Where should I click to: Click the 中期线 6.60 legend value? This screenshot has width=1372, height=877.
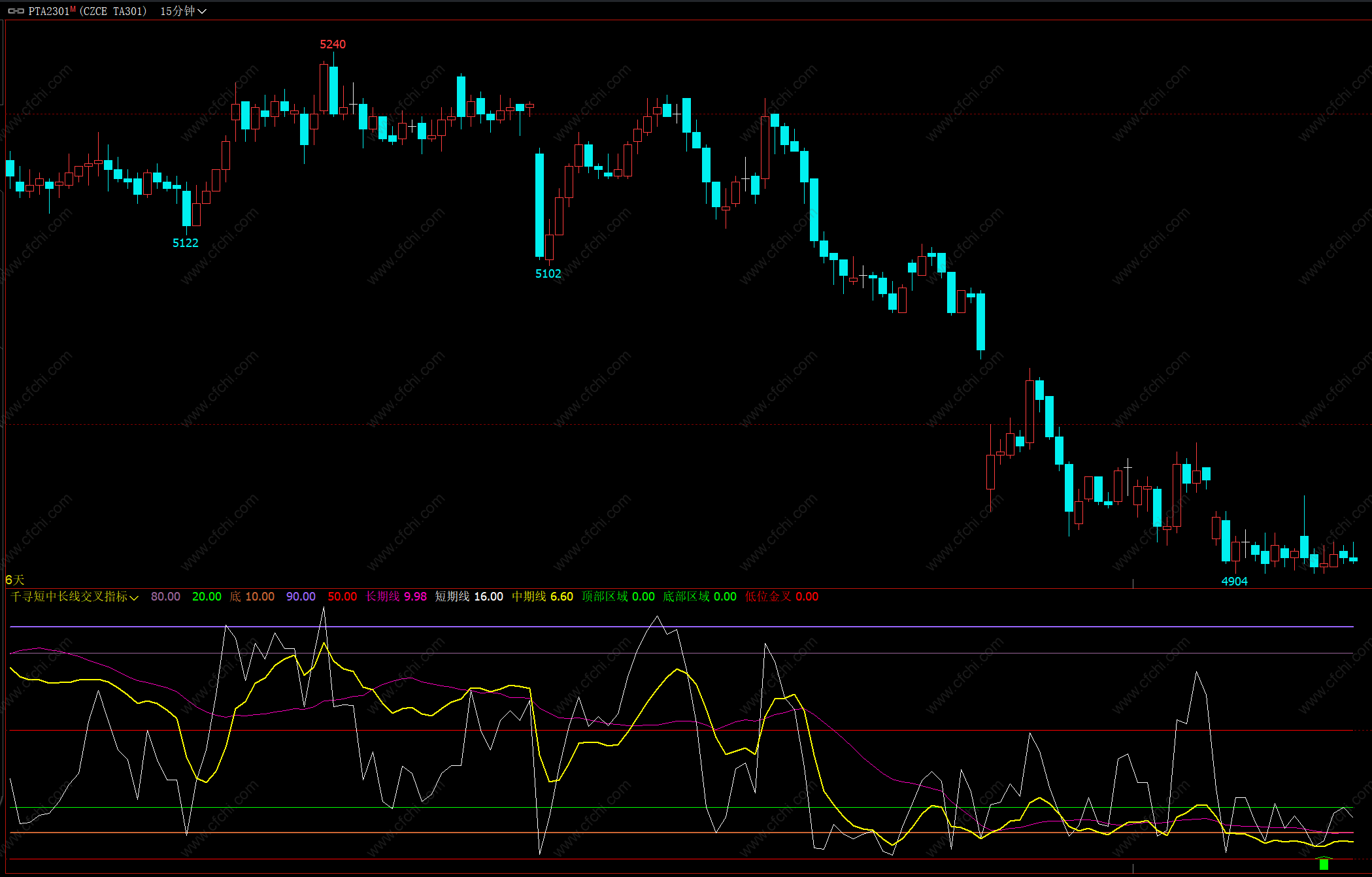pyautogui.click(x=542, y=597)
